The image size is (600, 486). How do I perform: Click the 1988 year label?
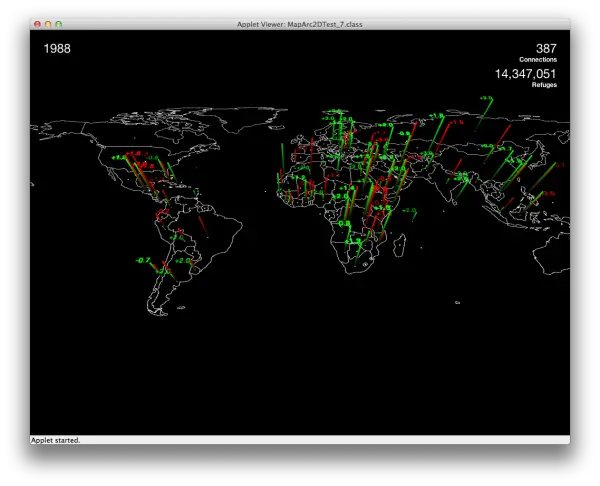(57, 49)
